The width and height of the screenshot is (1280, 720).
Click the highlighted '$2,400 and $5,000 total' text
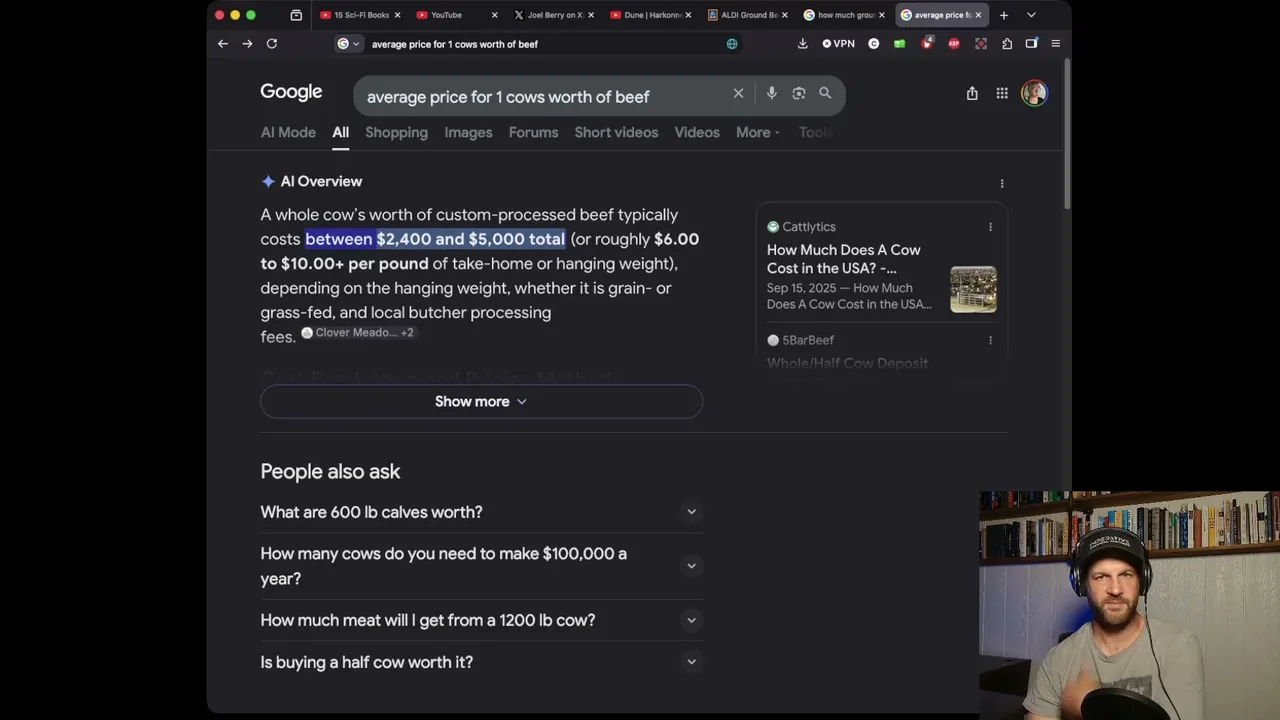[470, 239]
